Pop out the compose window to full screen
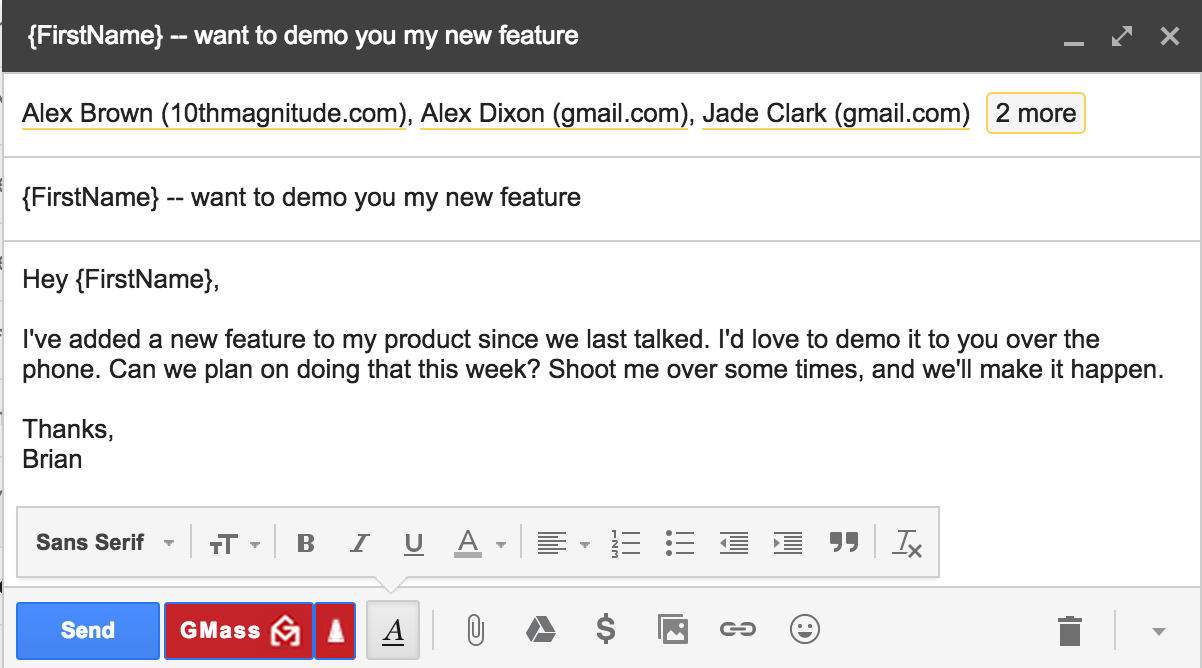The width and height of the screenshot is (1202, 668). pyautogui.click(x=1122, y=37)
